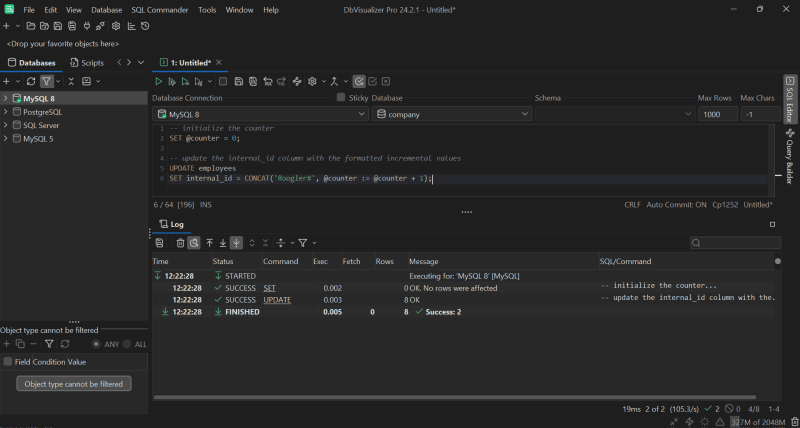
Task: Expand the MySQL 8 connection node
Action: [x=6, y=98]
